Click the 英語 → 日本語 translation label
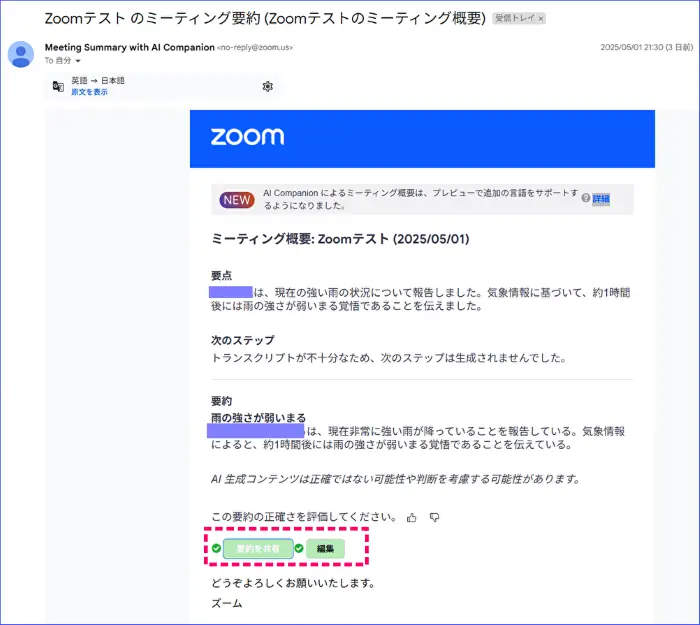The height and width of the screenshot is (625, 700). (x=98, y=80)
